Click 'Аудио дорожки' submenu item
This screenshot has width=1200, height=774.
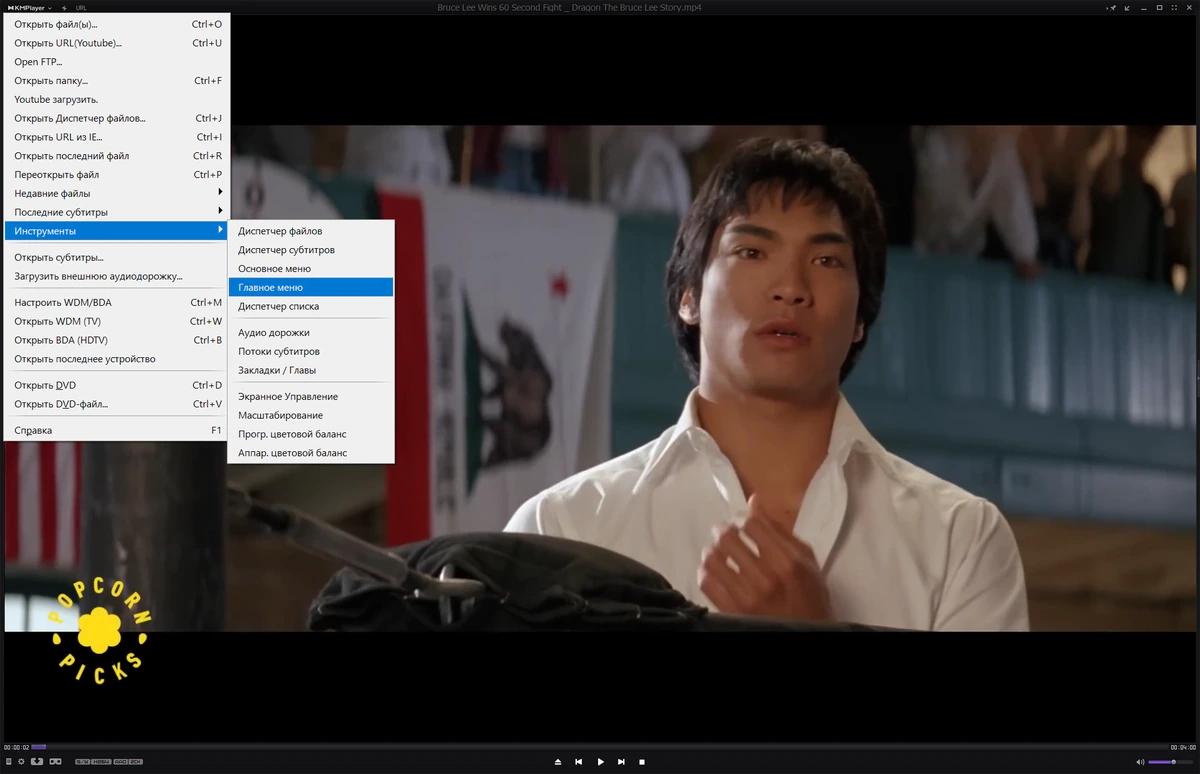[311, 332]
